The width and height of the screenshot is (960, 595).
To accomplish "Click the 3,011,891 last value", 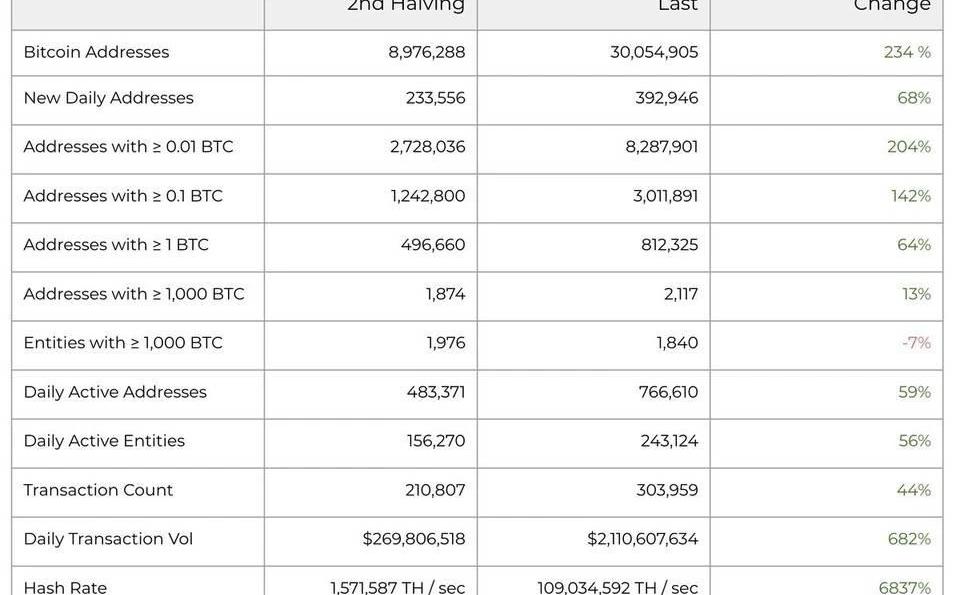I will coord(666,196).
